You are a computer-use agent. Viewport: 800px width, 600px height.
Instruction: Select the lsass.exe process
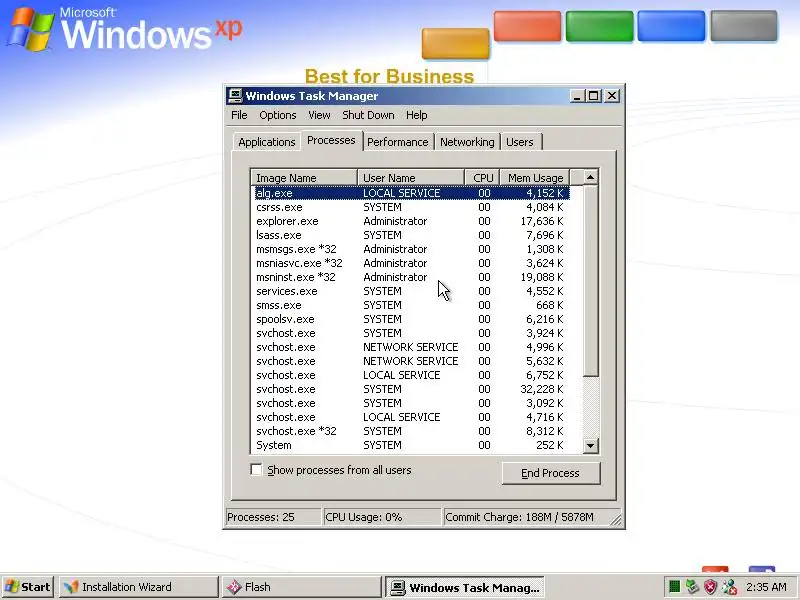click(411, 235)
